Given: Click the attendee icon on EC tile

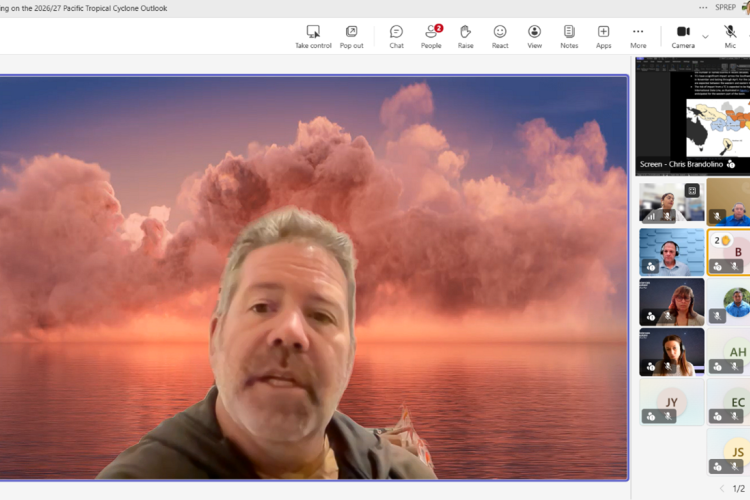Looking at the screenshot, I should tap(717, 417).
